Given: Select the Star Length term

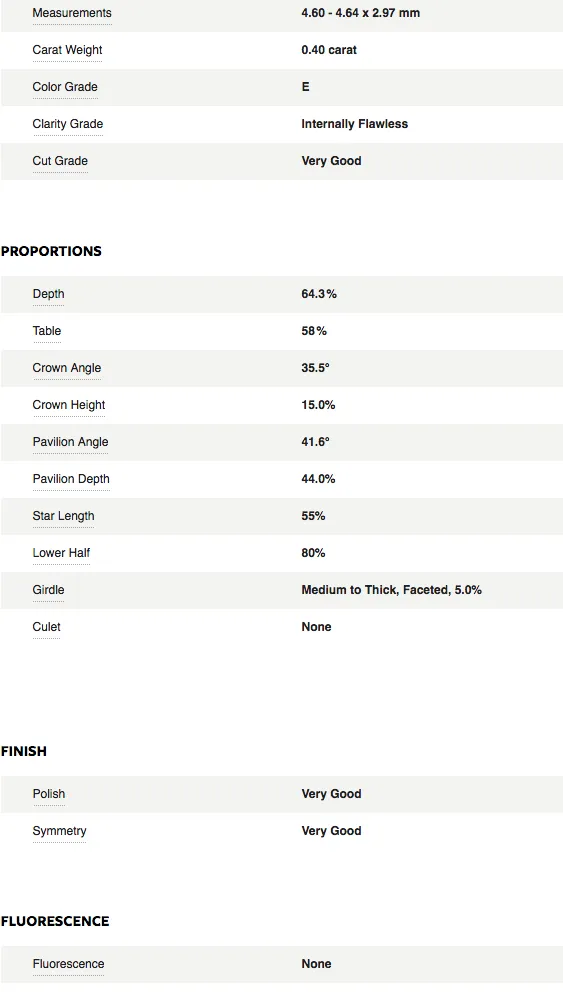Looking at the screenshot, I should click(x=63, y=515).
